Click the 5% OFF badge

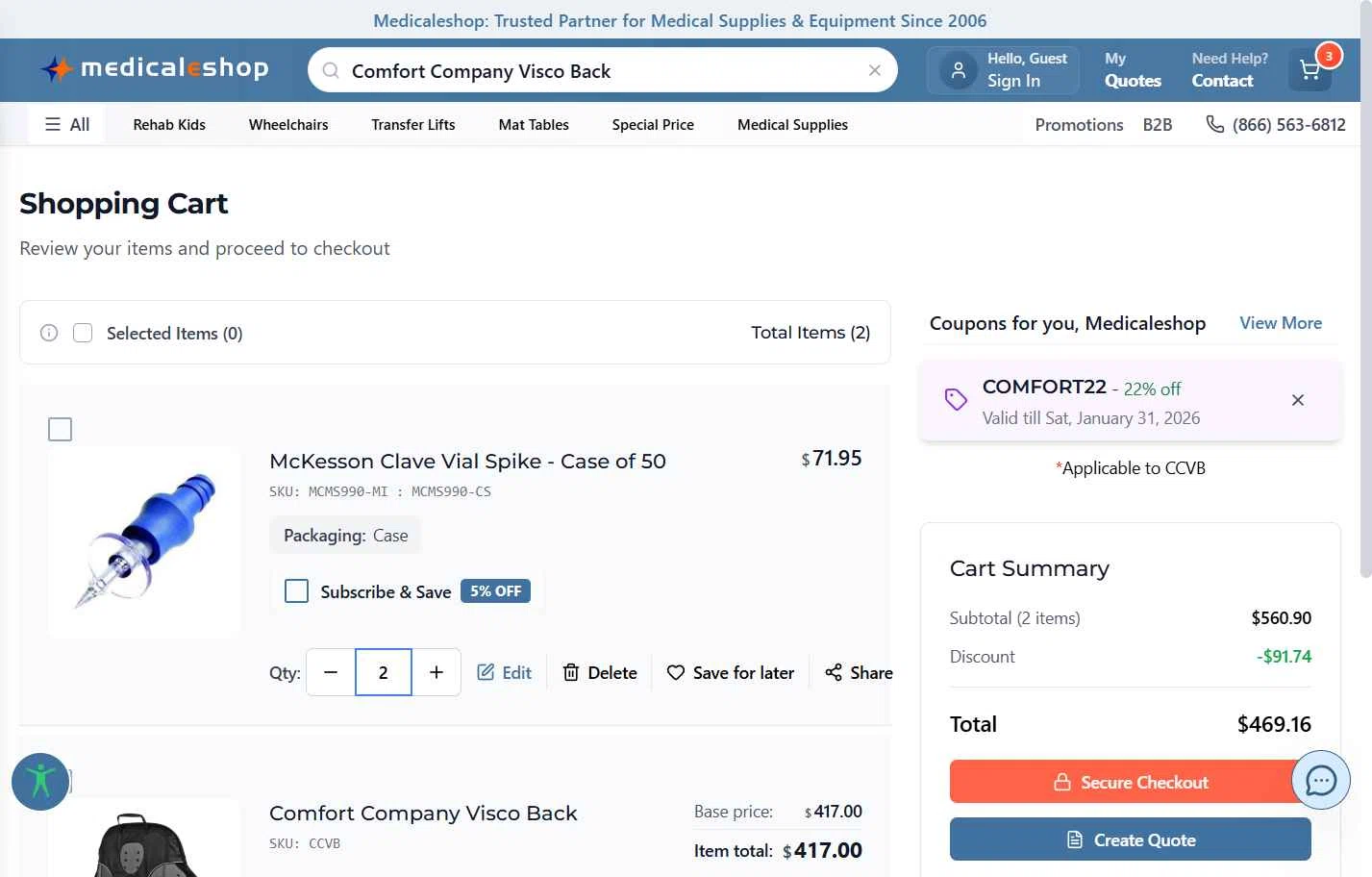(x=496, y=590)
